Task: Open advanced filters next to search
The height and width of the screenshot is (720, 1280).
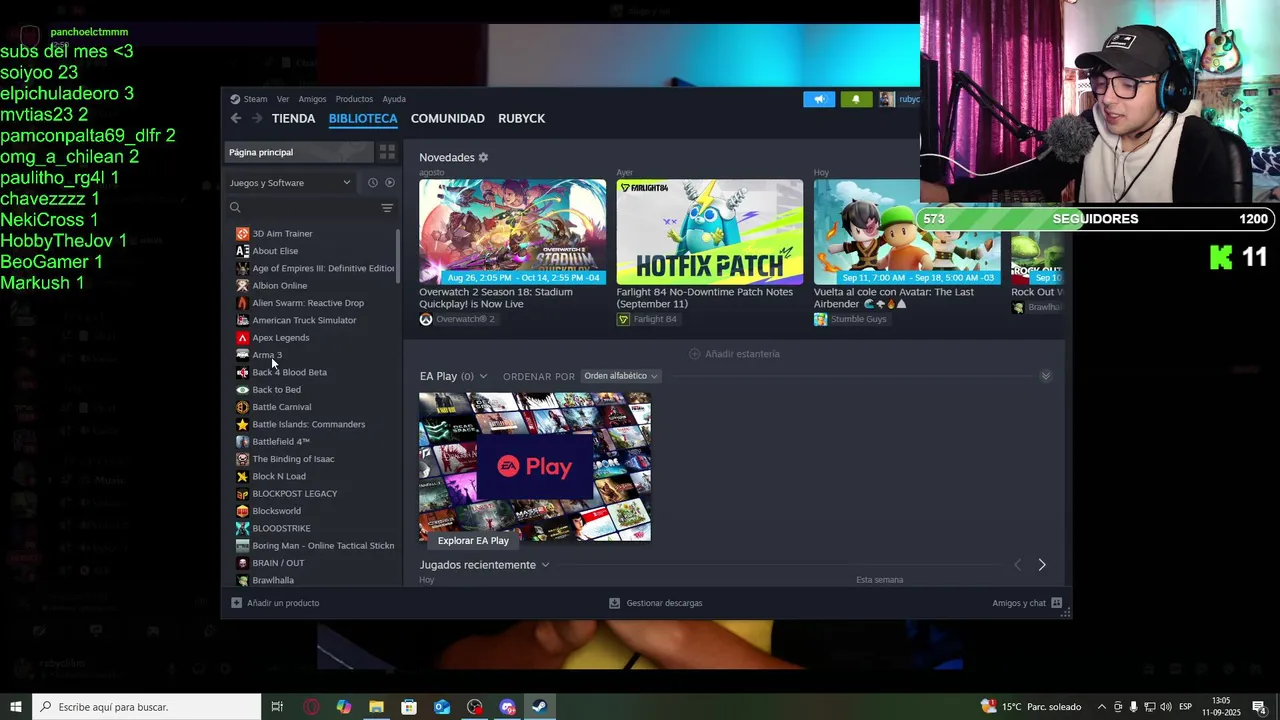Action: click(x=387, y=208)
